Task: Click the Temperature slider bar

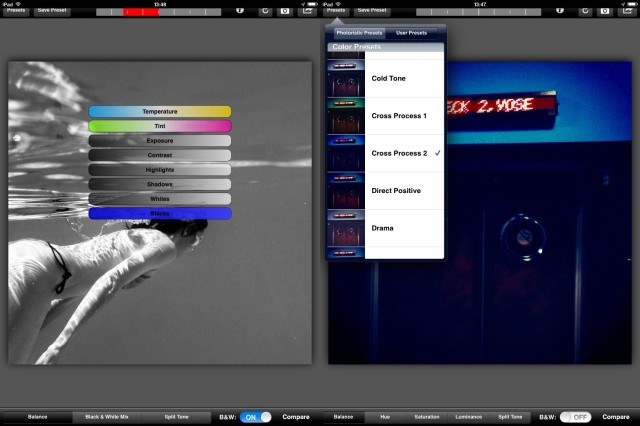Action: pos(160,112)
